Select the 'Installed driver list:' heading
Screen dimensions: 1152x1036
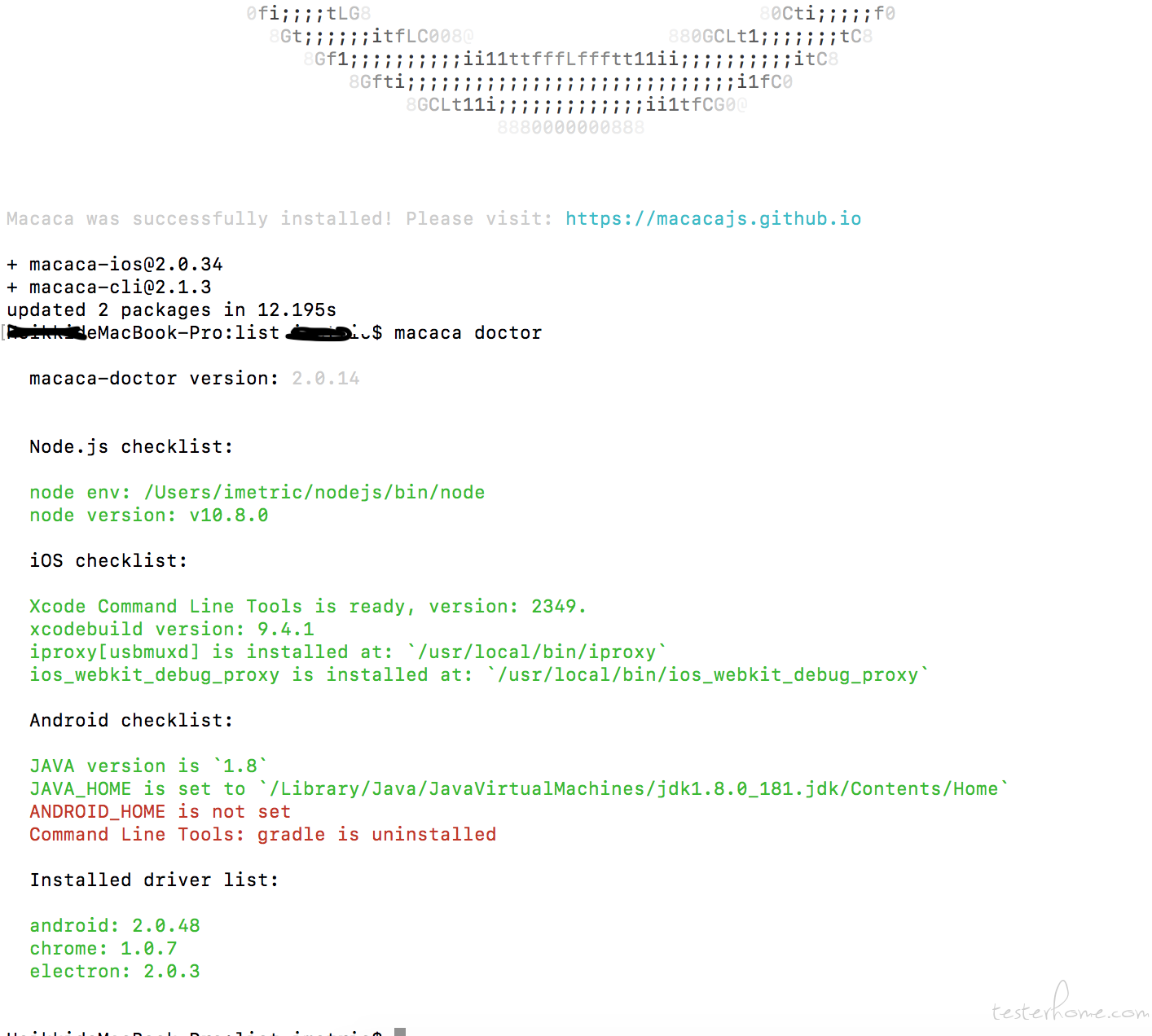(x=154, y=880)
